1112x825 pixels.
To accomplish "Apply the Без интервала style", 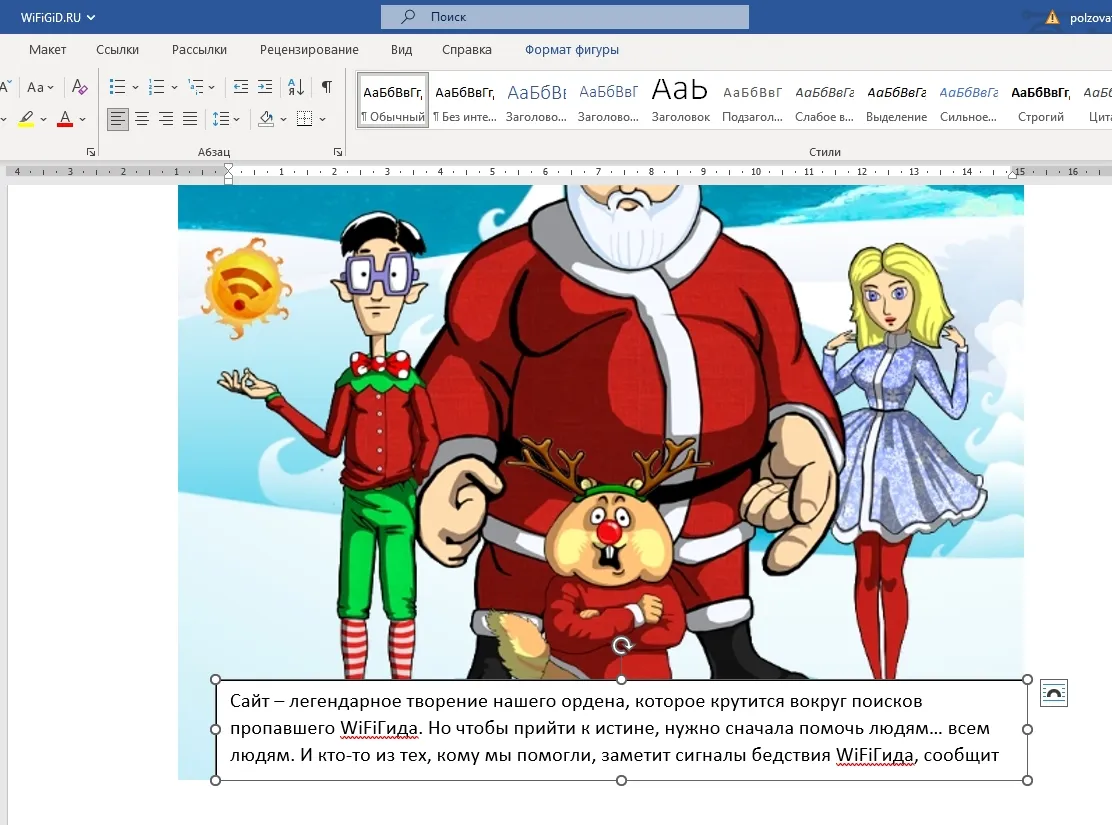I will 465,100.
